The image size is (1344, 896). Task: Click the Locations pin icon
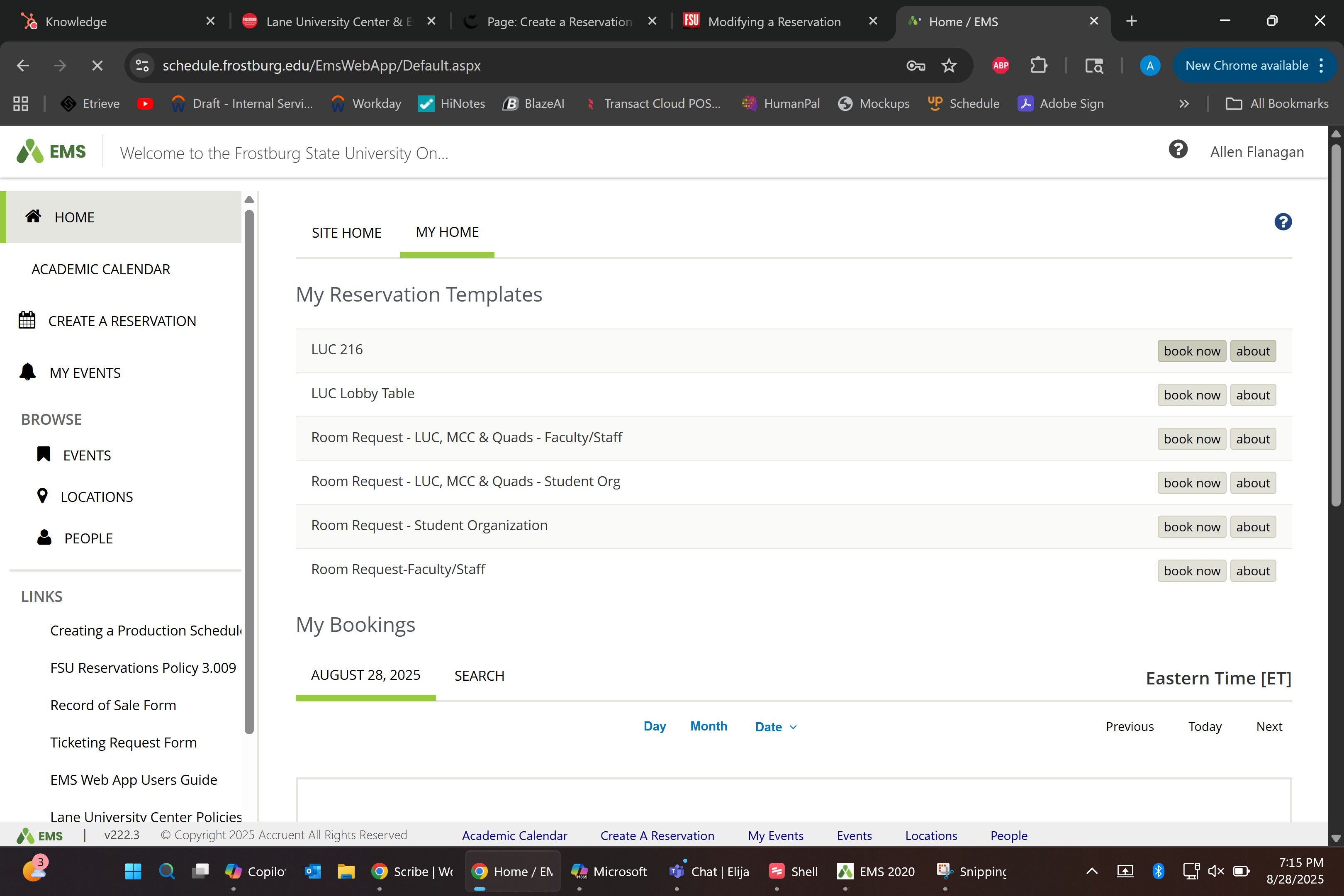pos(42,495)
